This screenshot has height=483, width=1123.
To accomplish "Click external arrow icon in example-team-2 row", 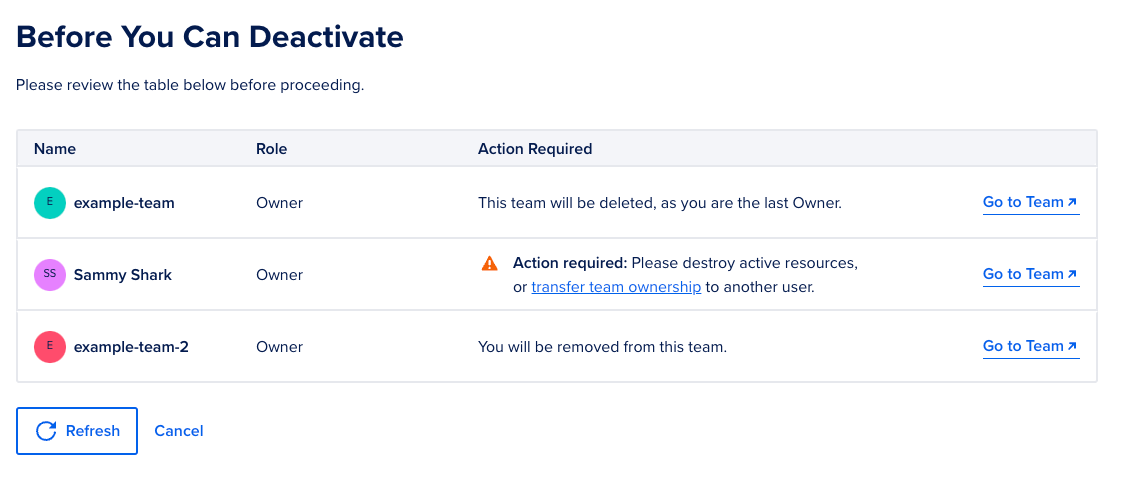I will tap(1073, 346).
